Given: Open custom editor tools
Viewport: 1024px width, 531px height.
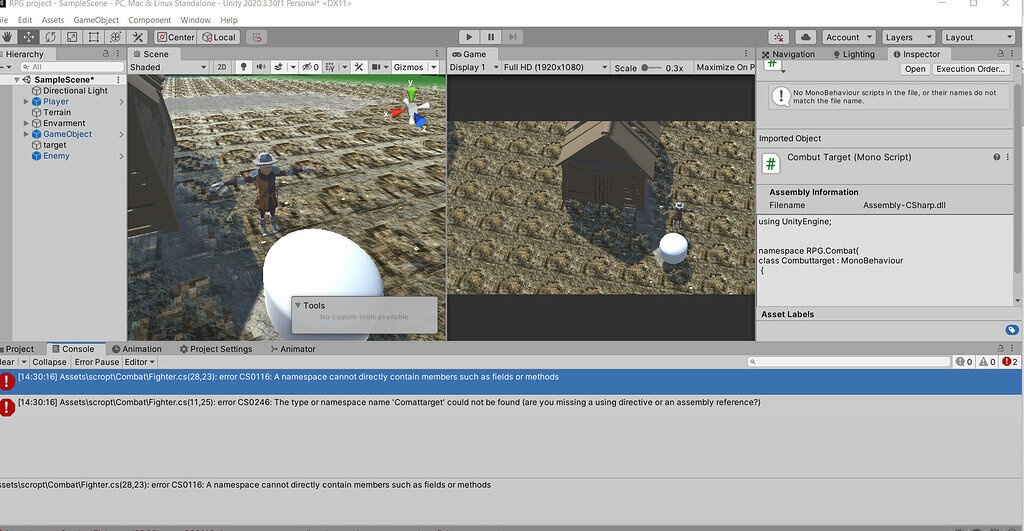Looking at the screenshot, I should (x=137, y=37).
